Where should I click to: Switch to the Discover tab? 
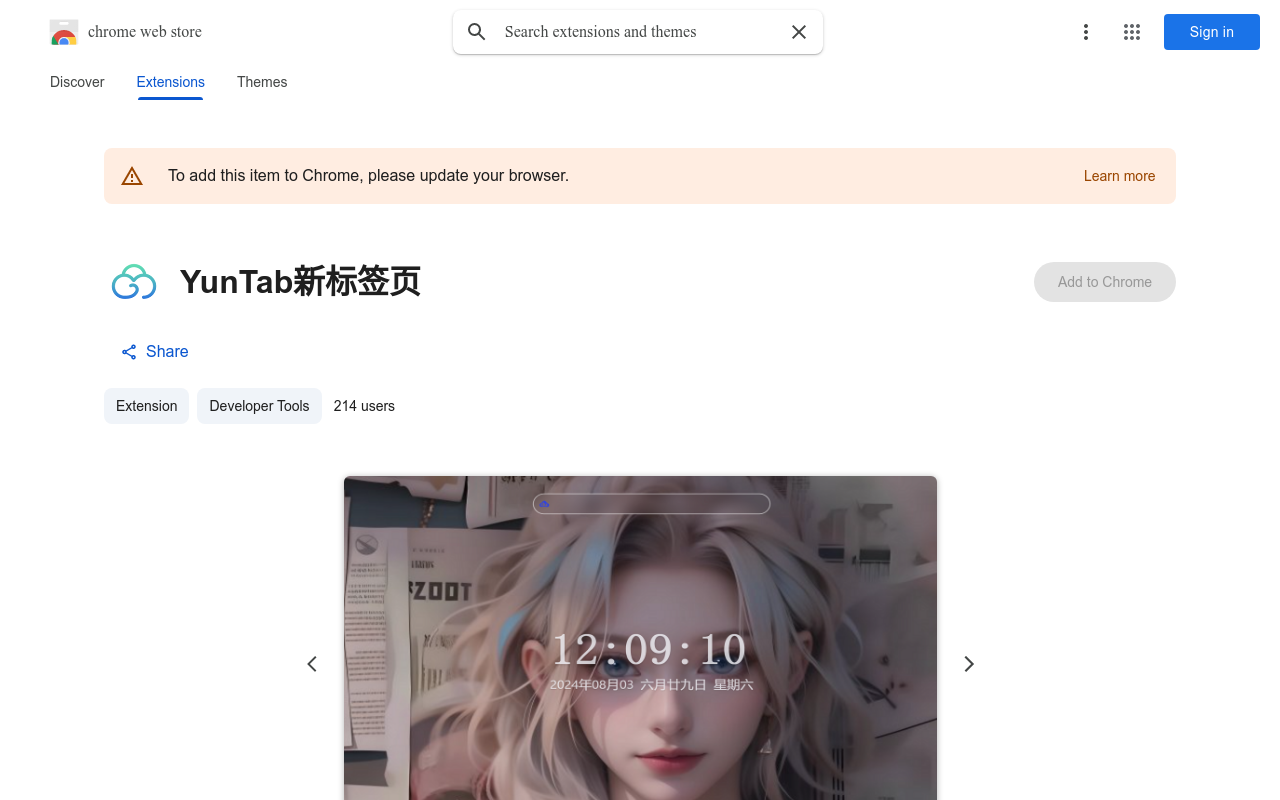pyautogui.click(x=77, y=82)
